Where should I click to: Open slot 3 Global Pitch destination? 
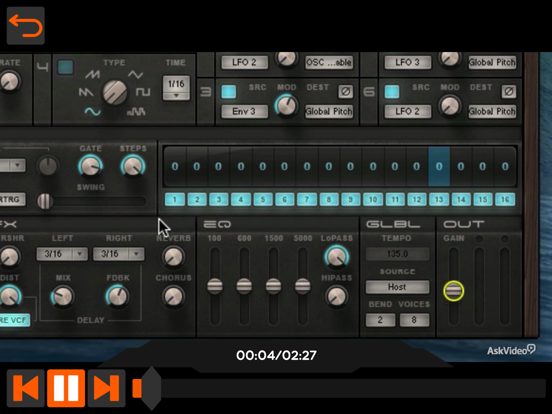coord(329,111)
